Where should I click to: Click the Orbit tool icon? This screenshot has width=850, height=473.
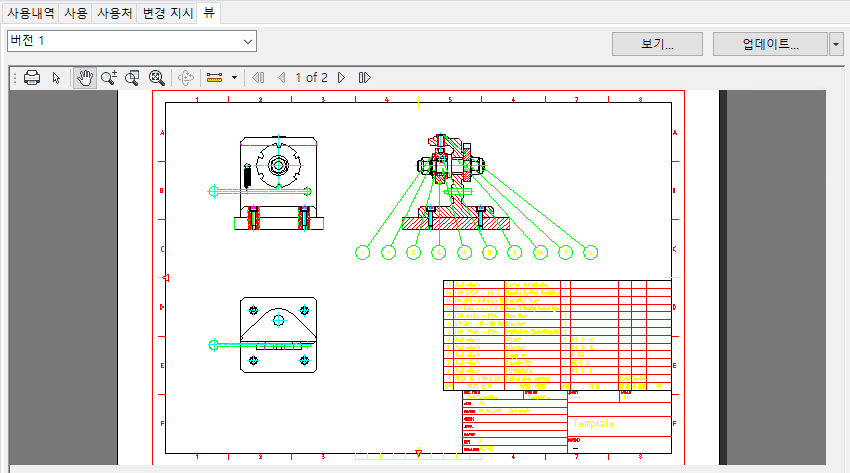186,78
